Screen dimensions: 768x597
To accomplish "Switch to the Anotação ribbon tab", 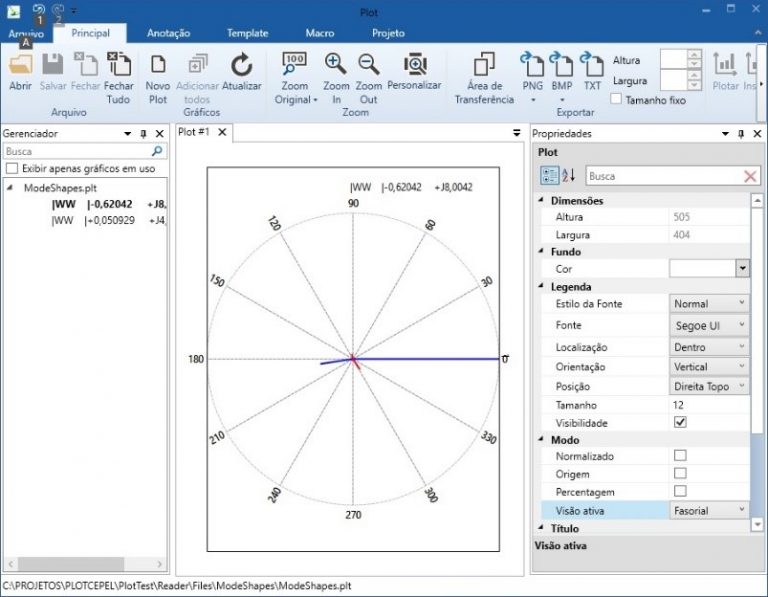I will tap(168, 33).
